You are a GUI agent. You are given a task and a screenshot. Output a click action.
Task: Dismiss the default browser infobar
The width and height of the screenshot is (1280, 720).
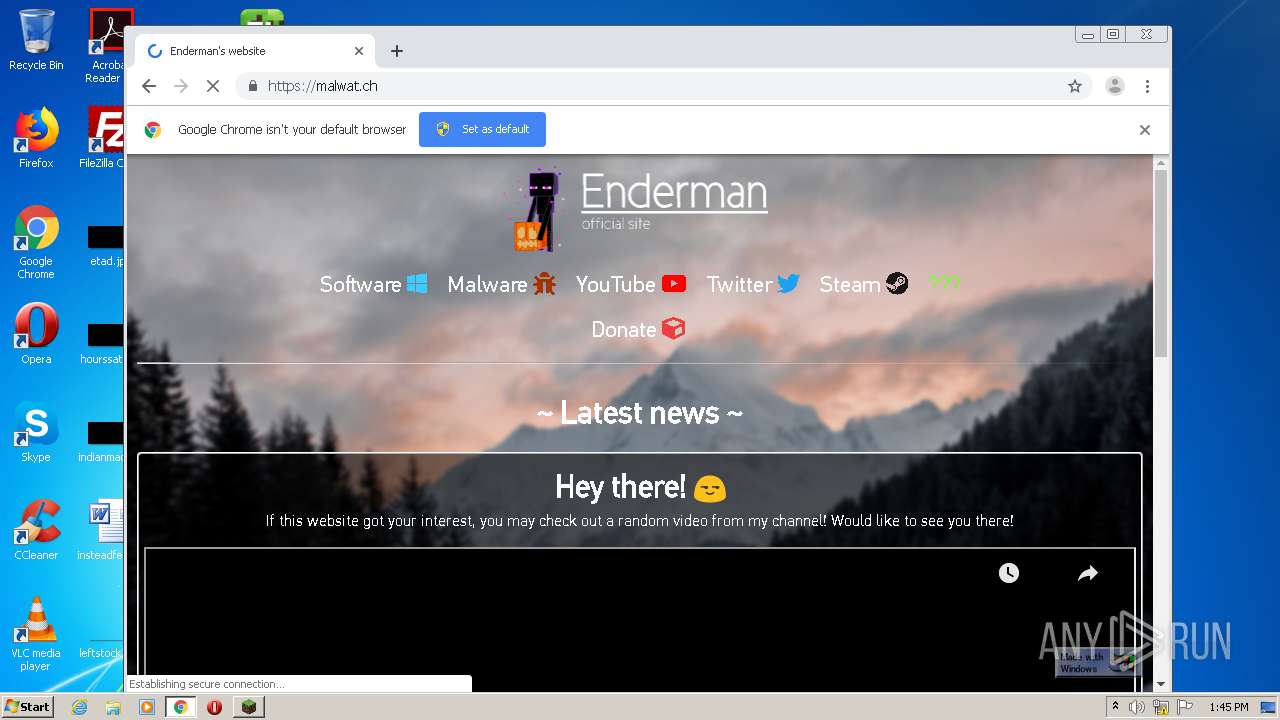(1145, 130)
